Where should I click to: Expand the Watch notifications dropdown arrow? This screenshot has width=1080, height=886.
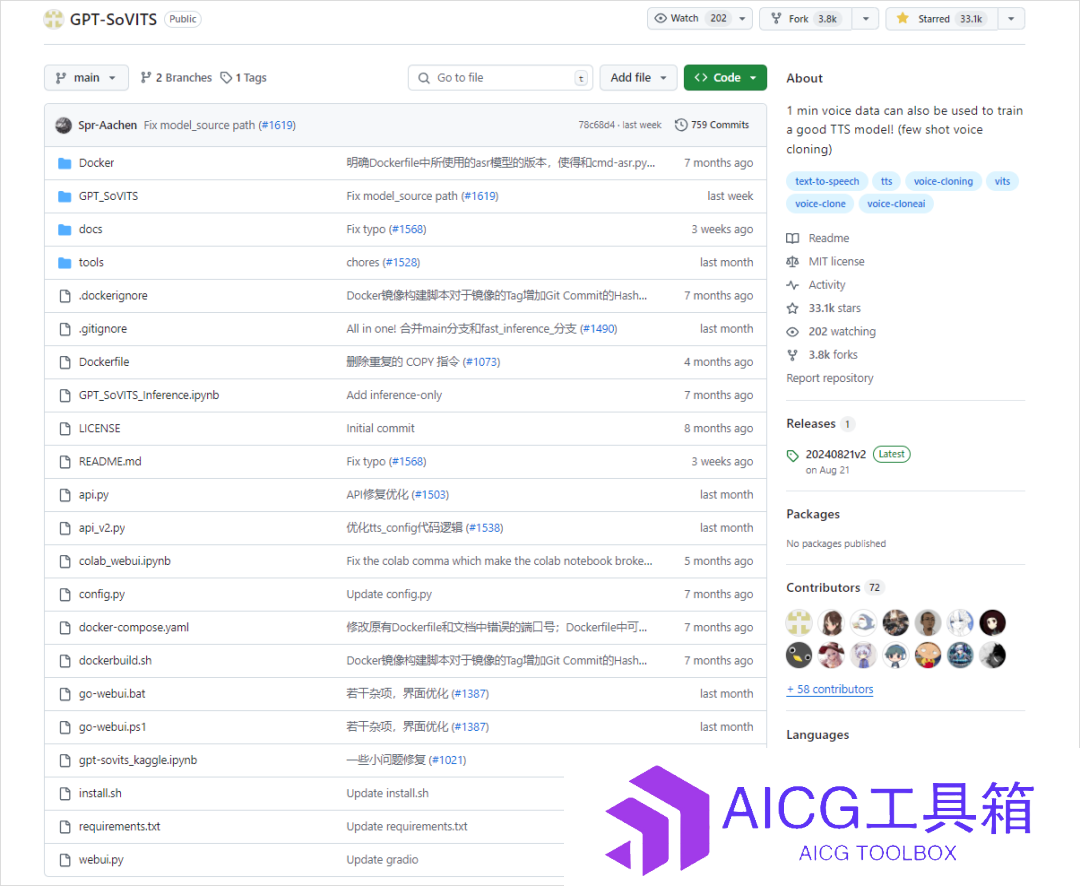click(742, 19)
